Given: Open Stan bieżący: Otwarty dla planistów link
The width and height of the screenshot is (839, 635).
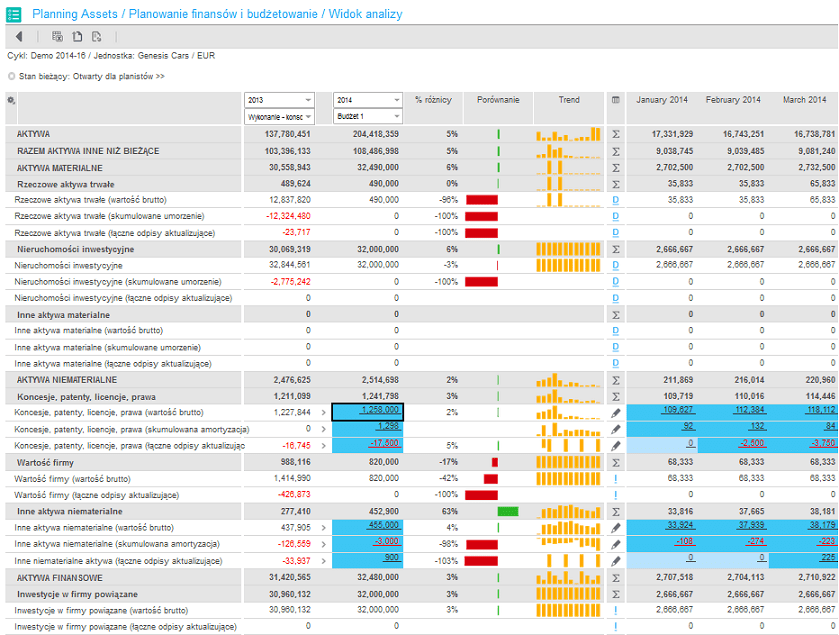Looking at the screenshot, I should pos(91,76).
